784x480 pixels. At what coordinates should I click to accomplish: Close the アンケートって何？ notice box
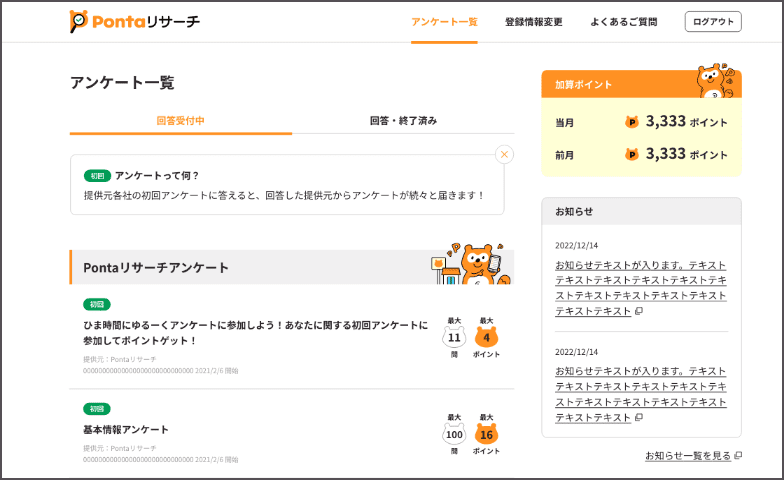(504, 154)
